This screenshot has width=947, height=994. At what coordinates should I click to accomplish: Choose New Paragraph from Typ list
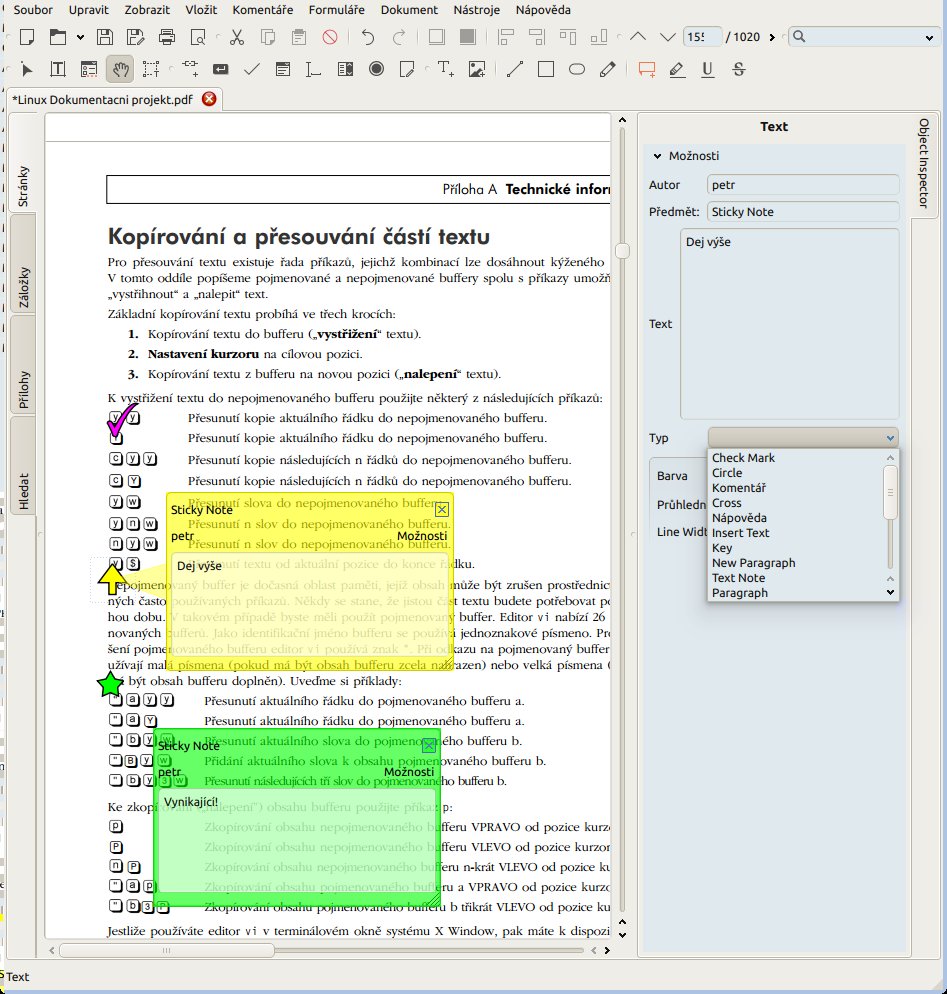(753, 563)
